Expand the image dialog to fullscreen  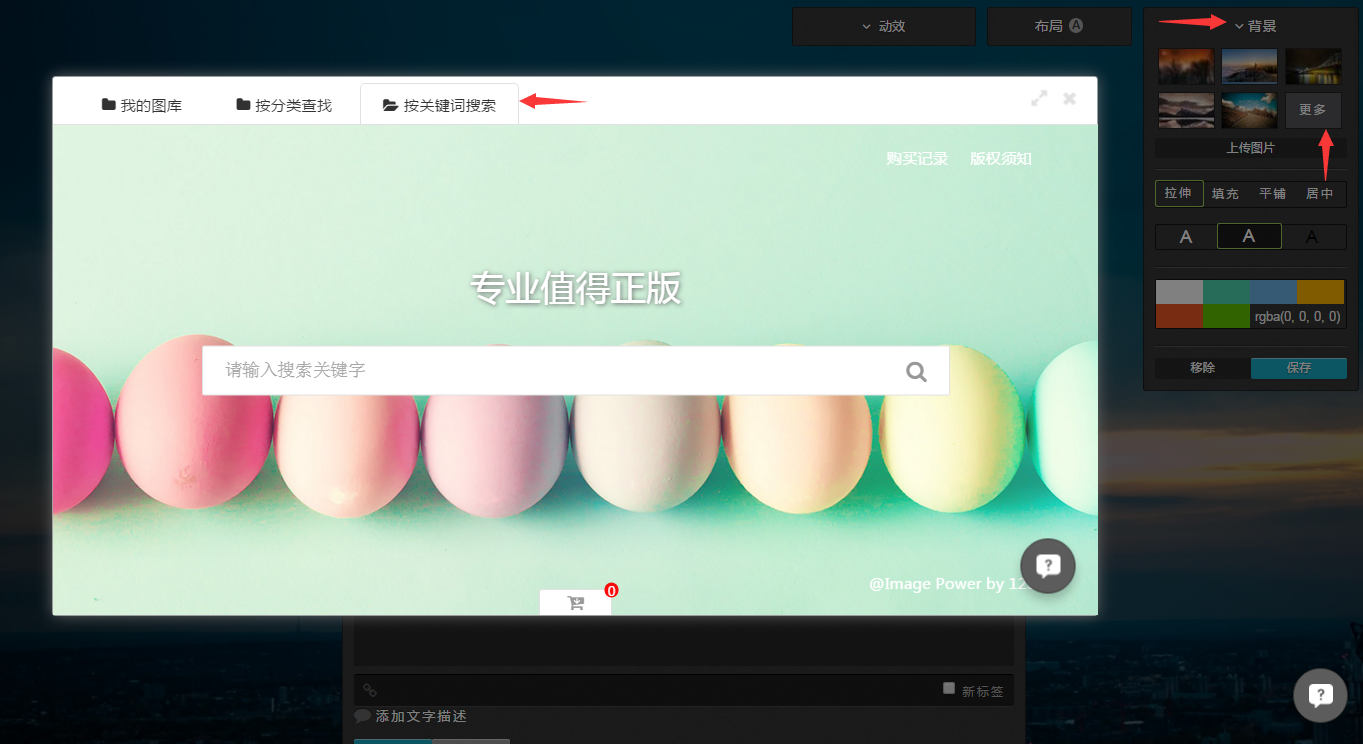pyautogui.click(x=1039, y=98)
